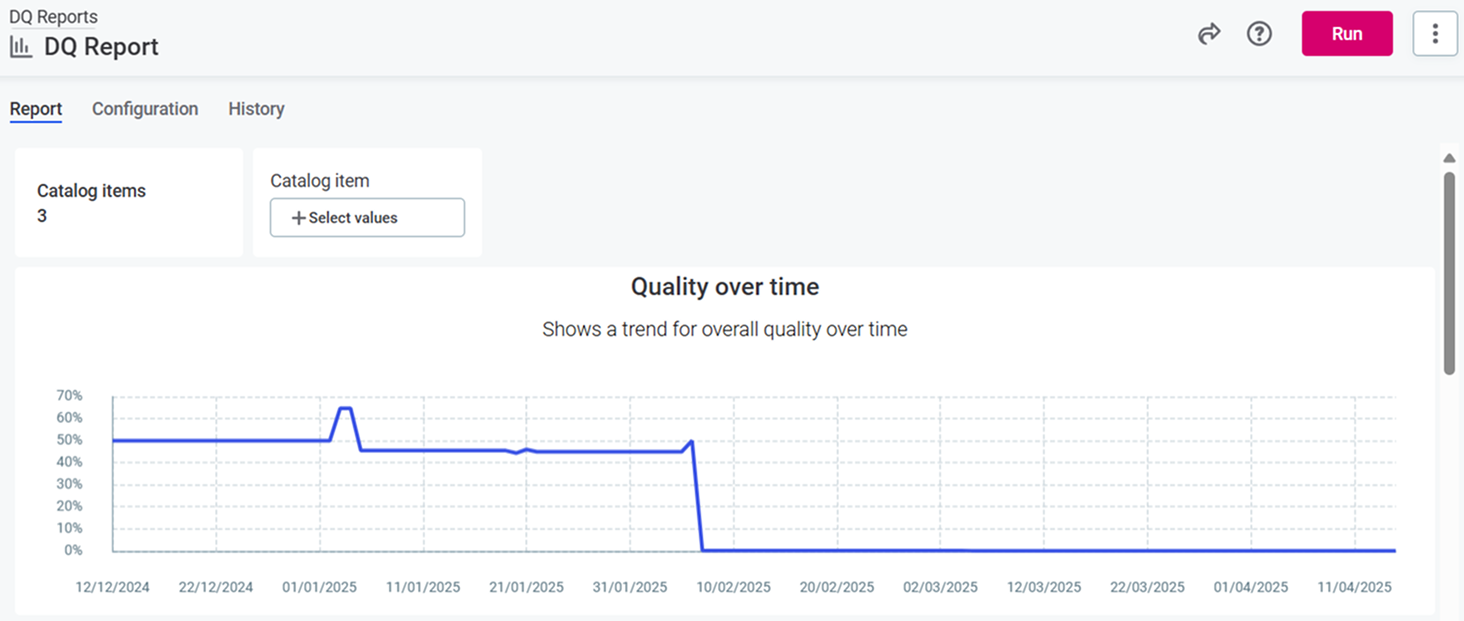Viewport: 1464px width, 621px height.
Task: Open the three-dot more options menu
Action: (x=1435, y=33)
